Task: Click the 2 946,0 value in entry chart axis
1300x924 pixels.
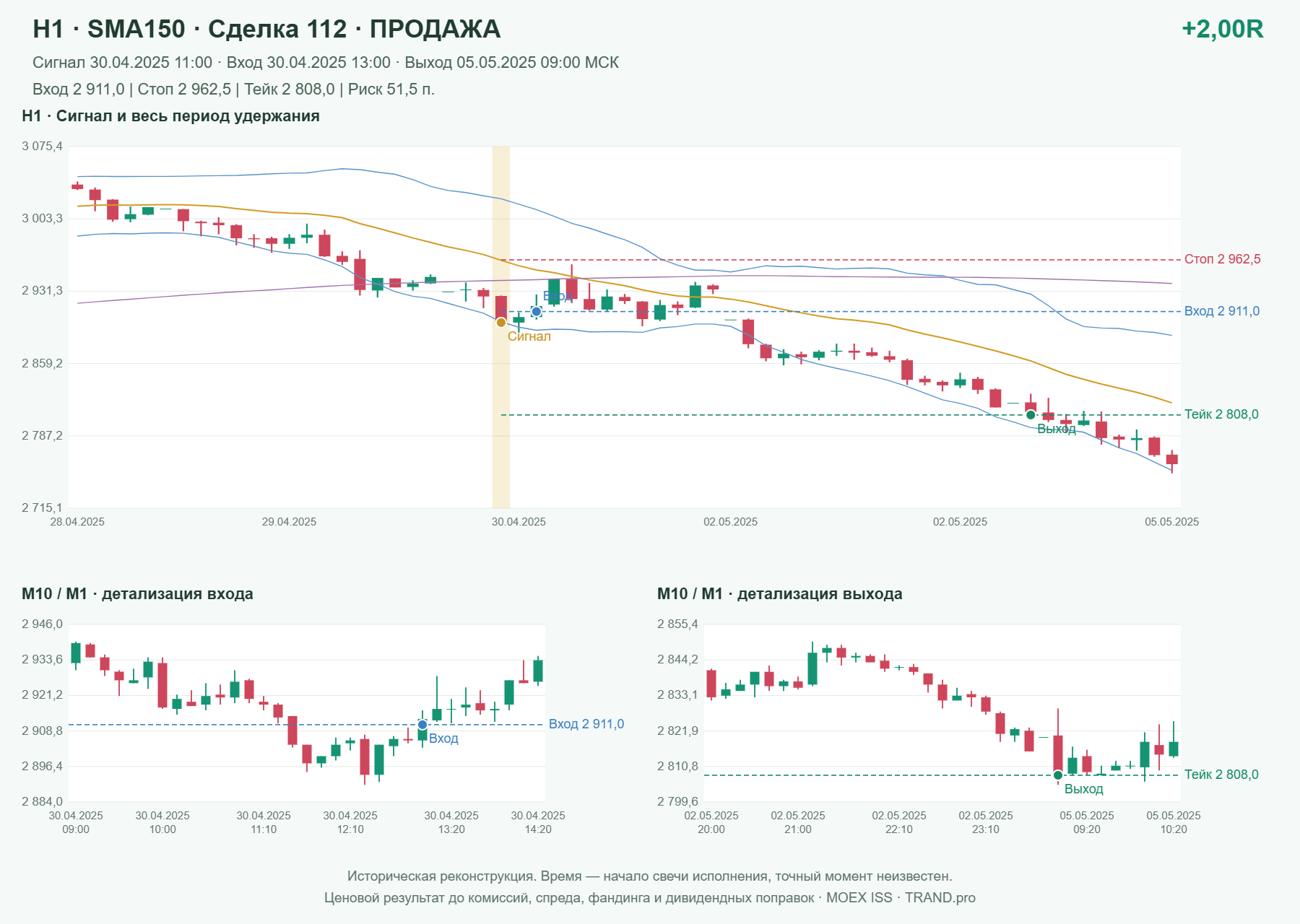Action: point(42,624)
